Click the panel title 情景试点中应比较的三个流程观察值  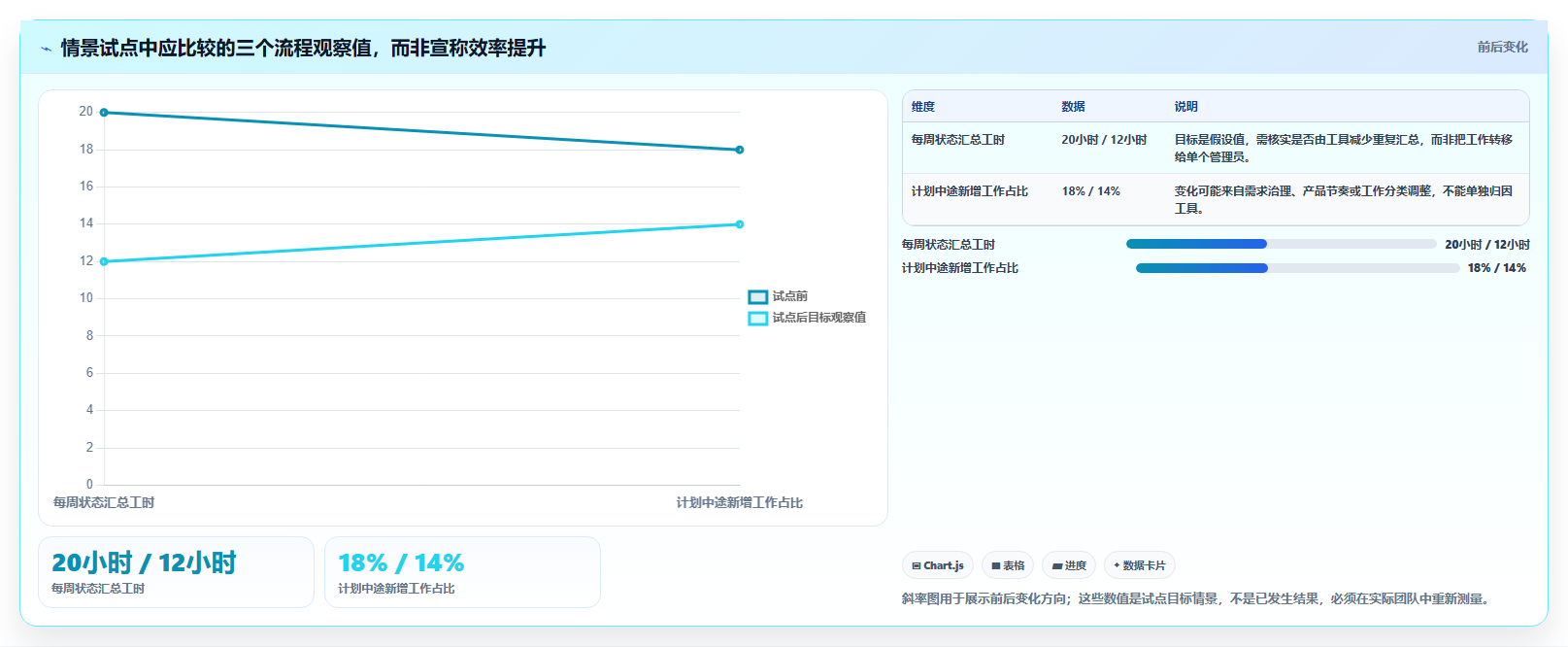click(x=303, y=48)
